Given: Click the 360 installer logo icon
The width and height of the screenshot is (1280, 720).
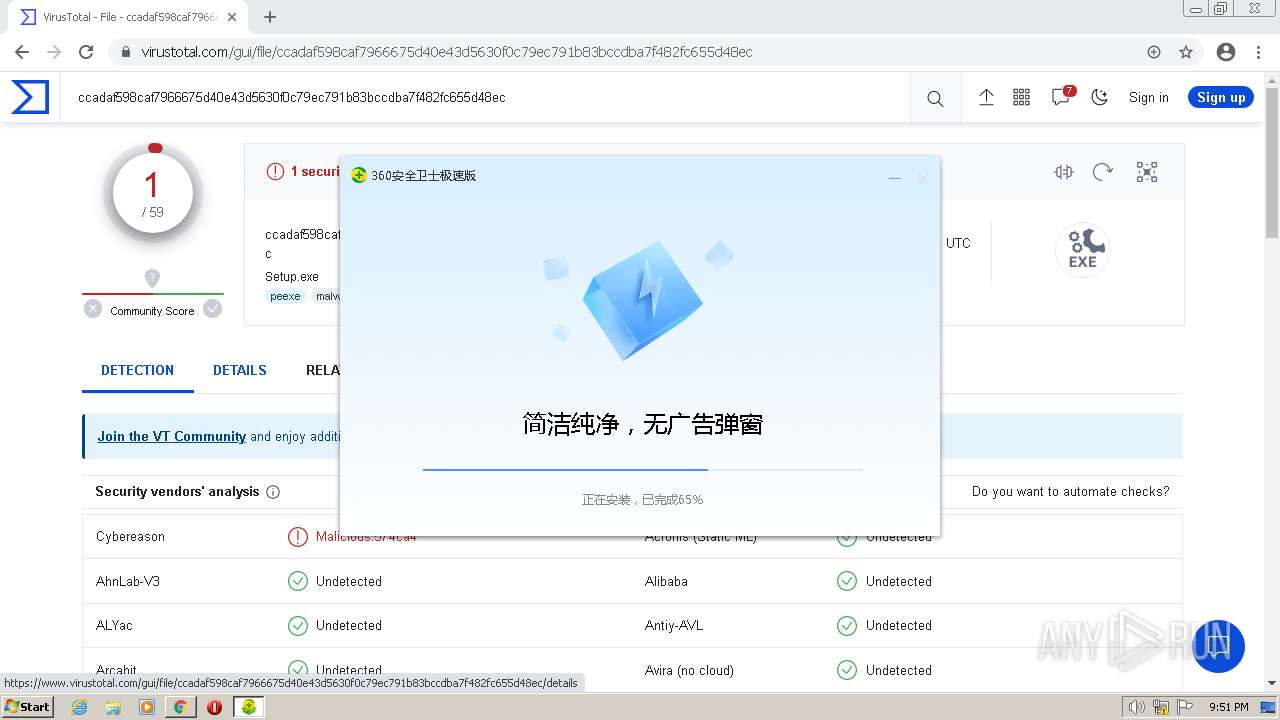Looking at the screenshot, I should coord(359,175).
